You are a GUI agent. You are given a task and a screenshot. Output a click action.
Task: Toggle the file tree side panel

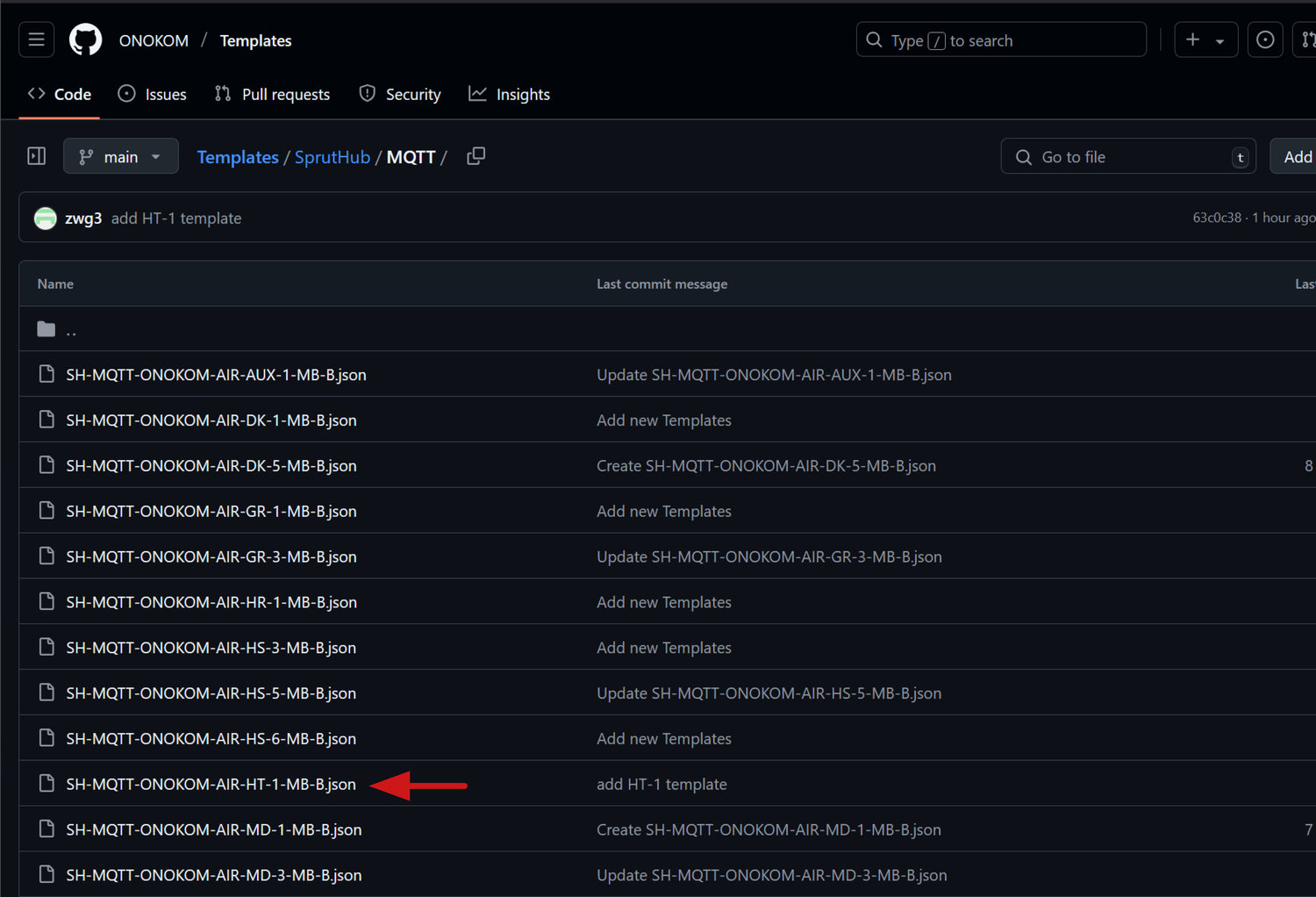(37, 156)
